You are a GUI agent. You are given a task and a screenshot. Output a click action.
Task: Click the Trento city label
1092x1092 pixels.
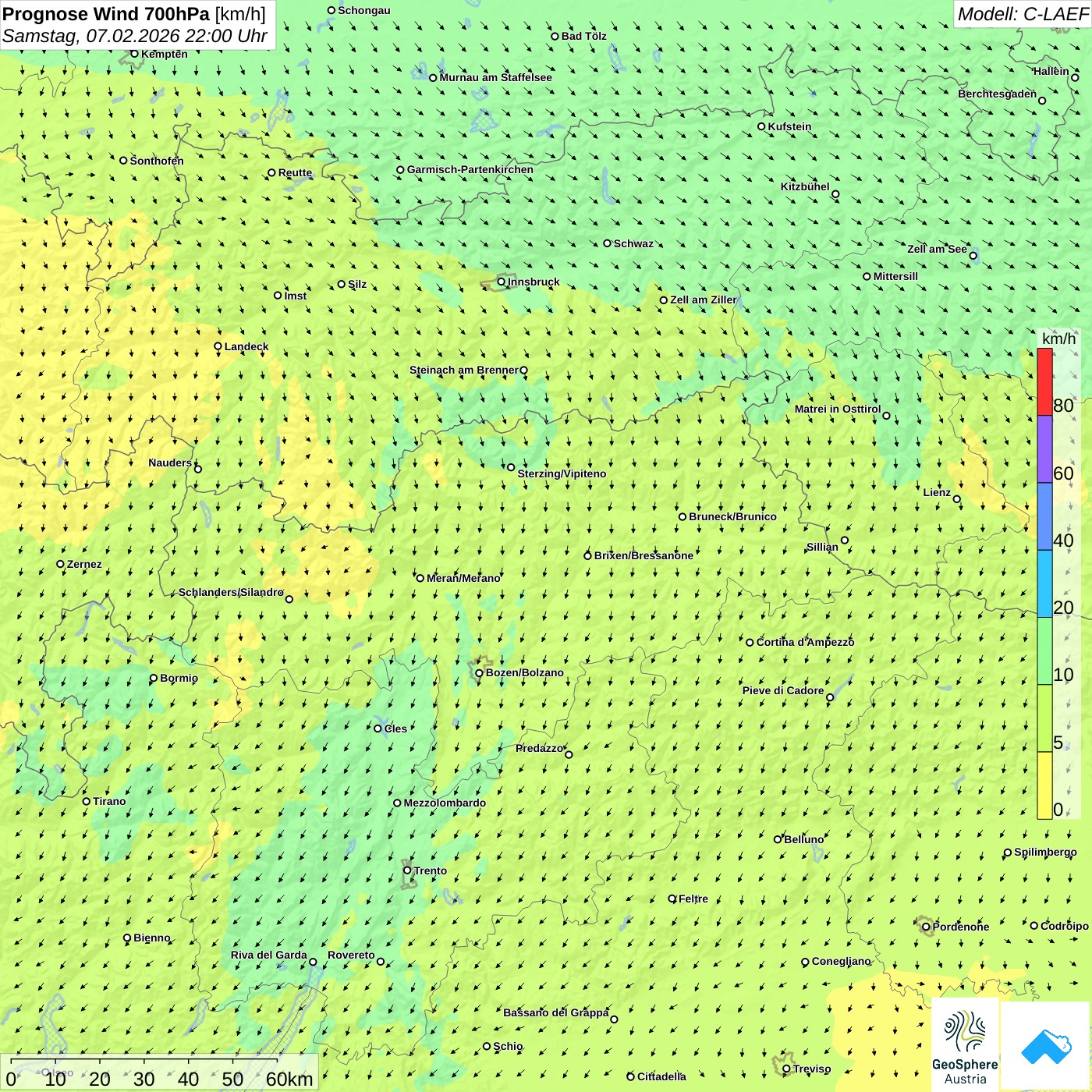click(x=431, y=870)
